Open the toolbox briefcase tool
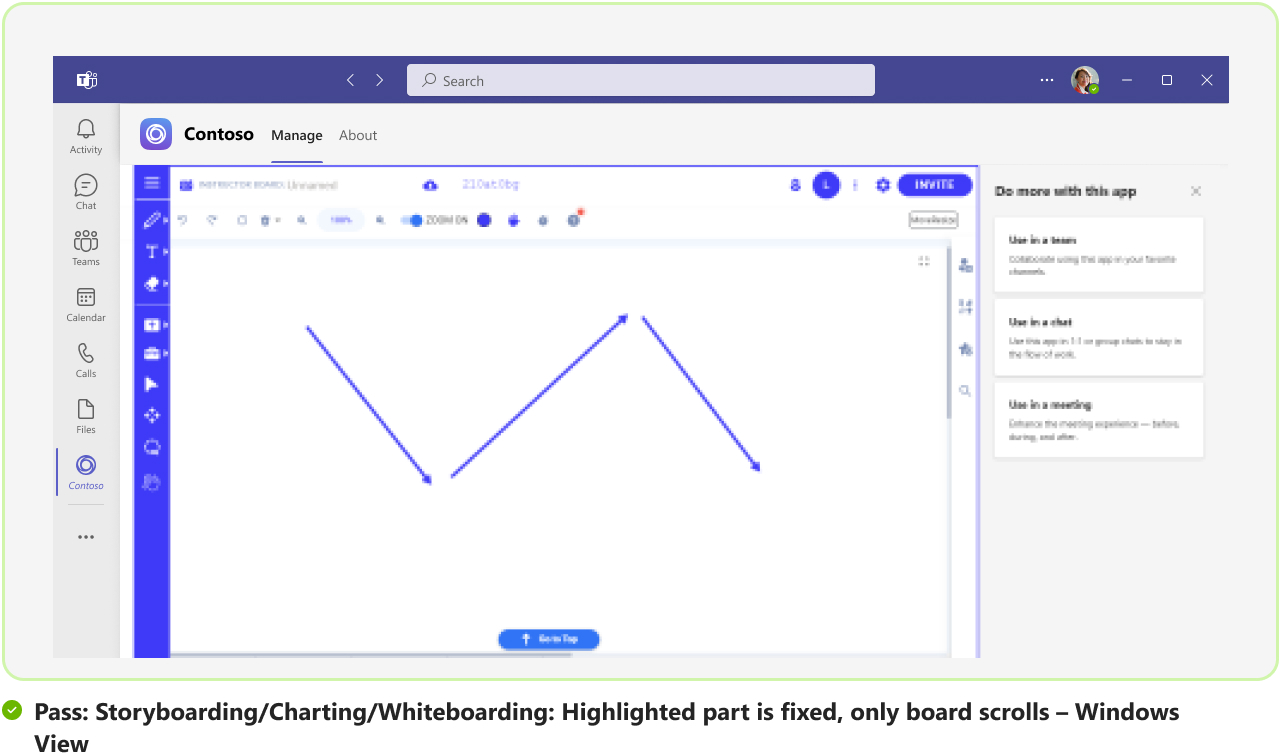This screenshot has width=1281, height=756. [151, 353]
